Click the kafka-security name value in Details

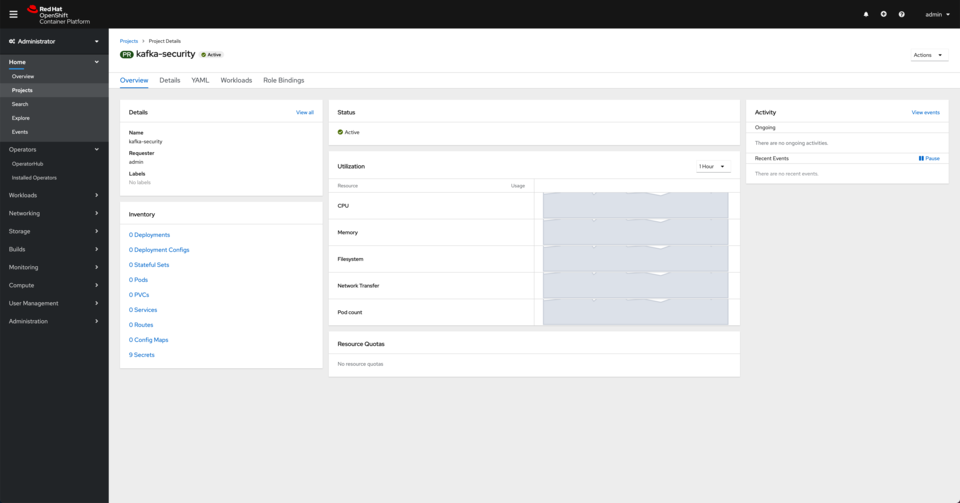coord(146,141)
